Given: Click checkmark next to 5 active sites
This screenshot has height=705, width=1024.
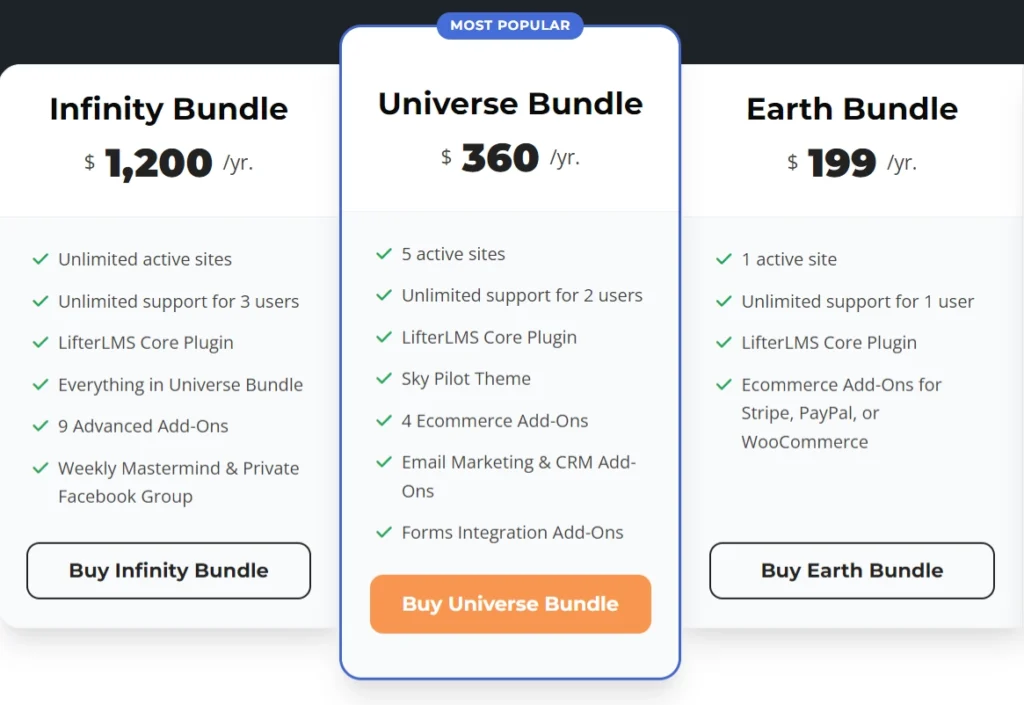Looking at the screenshot, I should click(384, 254).
